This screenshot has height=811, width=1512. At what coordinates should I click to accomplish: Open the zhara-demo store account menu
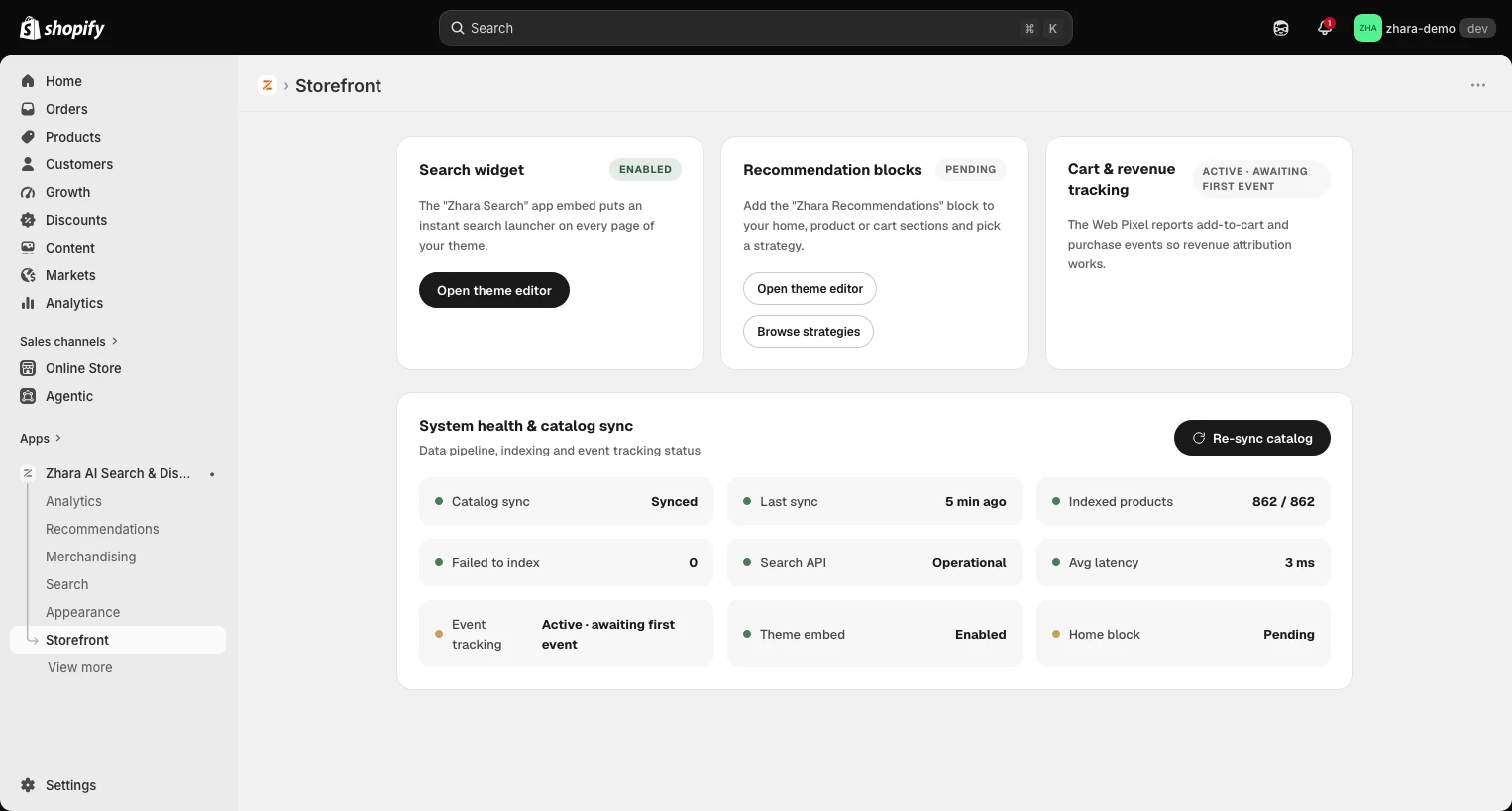click(1424, 28)
